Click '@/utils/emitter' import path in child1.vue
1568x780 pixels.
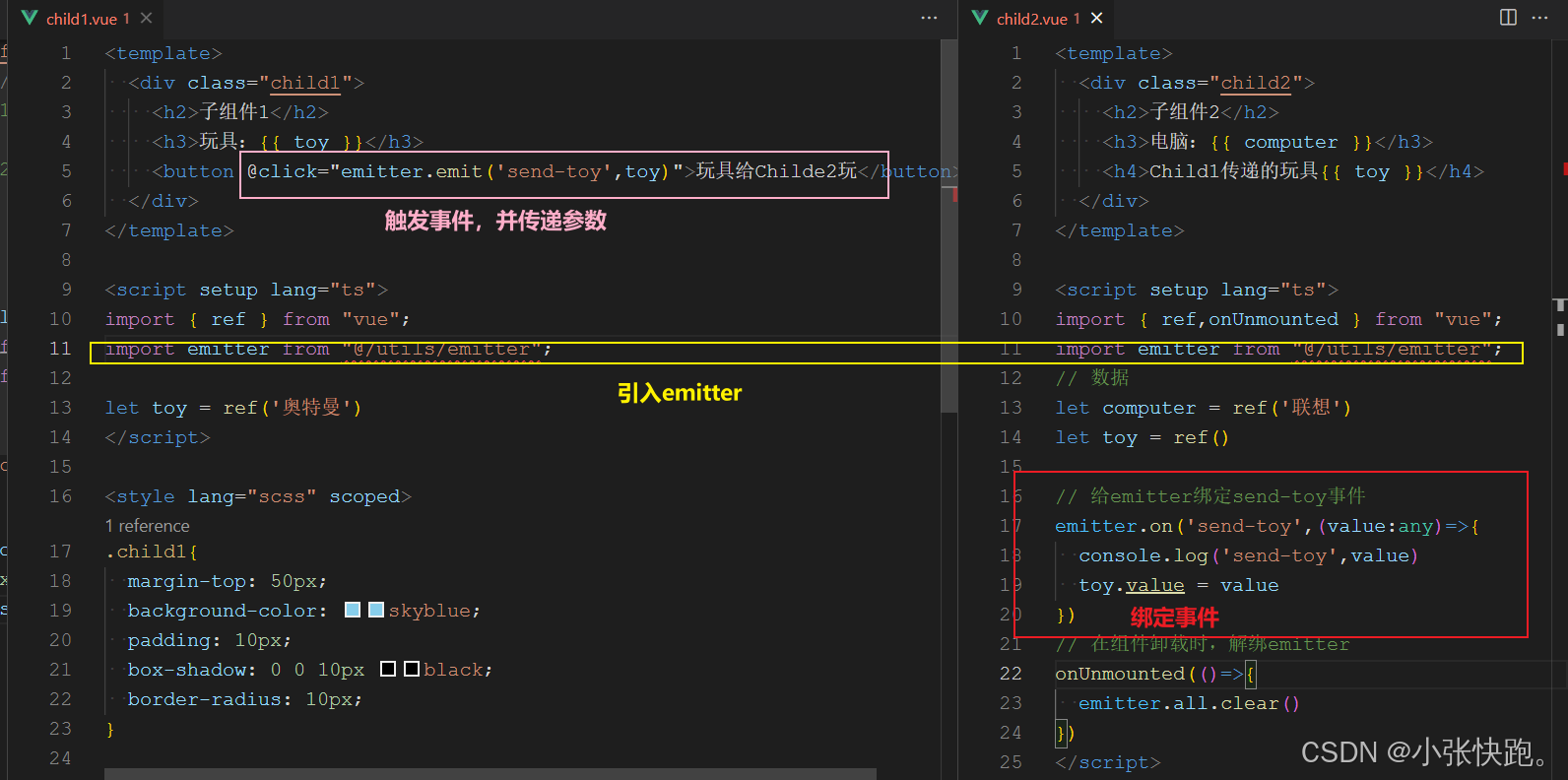pos(441,349)
